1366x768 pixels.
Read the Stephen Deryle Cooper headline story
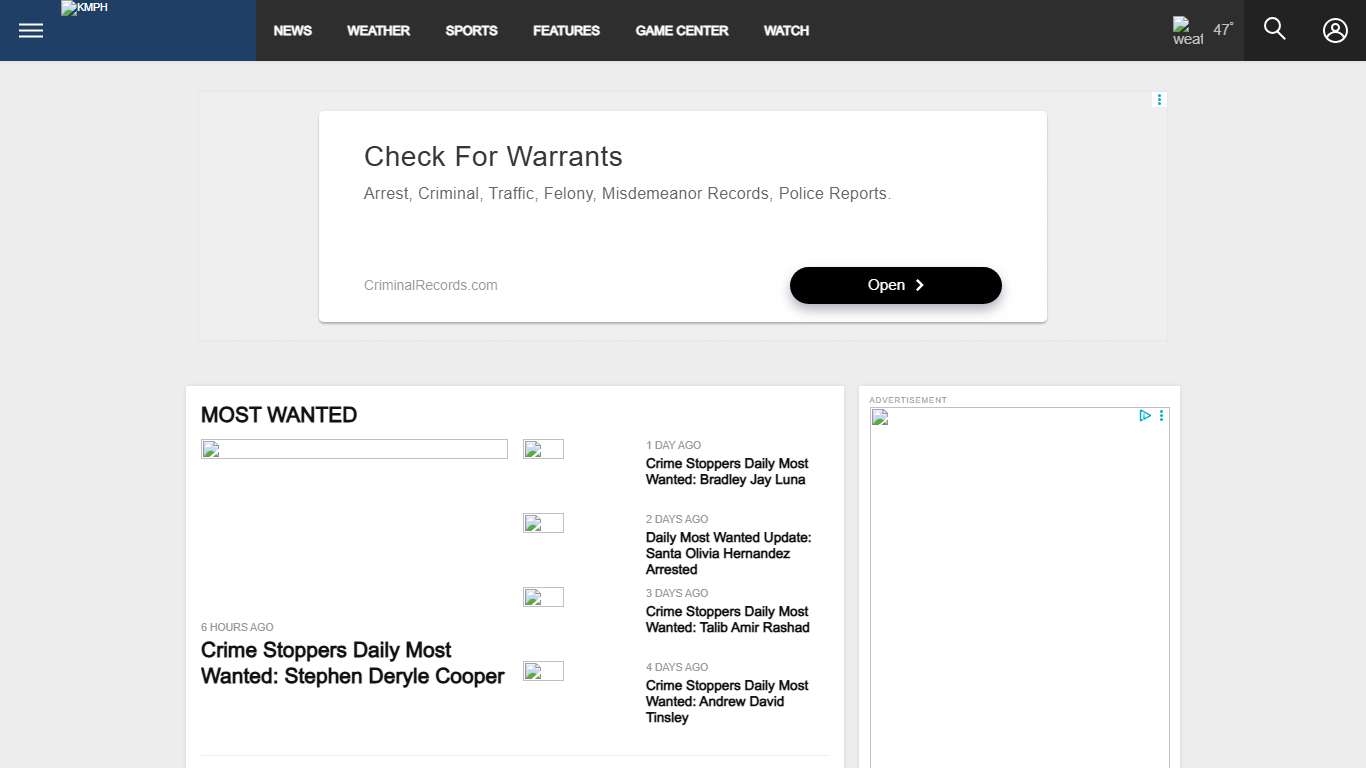352,663
